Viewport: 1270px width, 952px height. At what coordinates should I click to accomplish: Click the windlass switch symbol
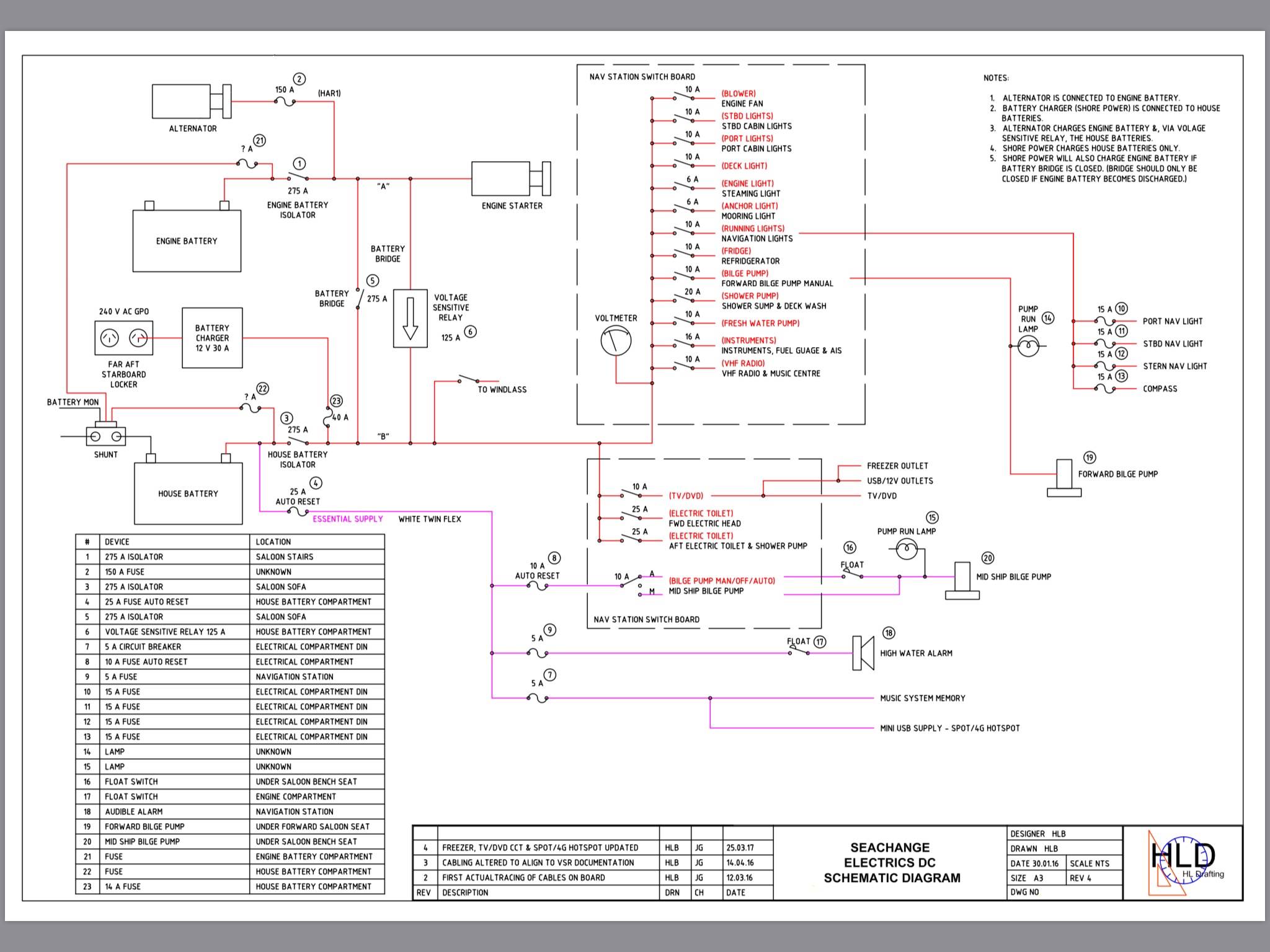tap(469, 379)
